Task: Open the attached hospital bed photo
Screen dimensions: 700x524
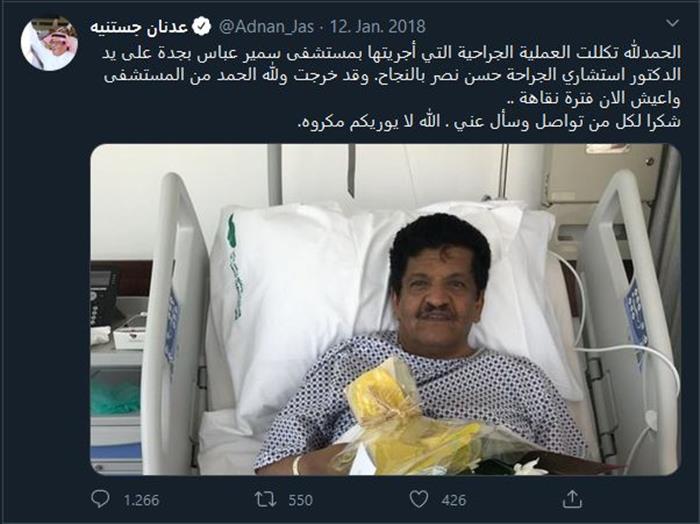Action: pos(386,309)
